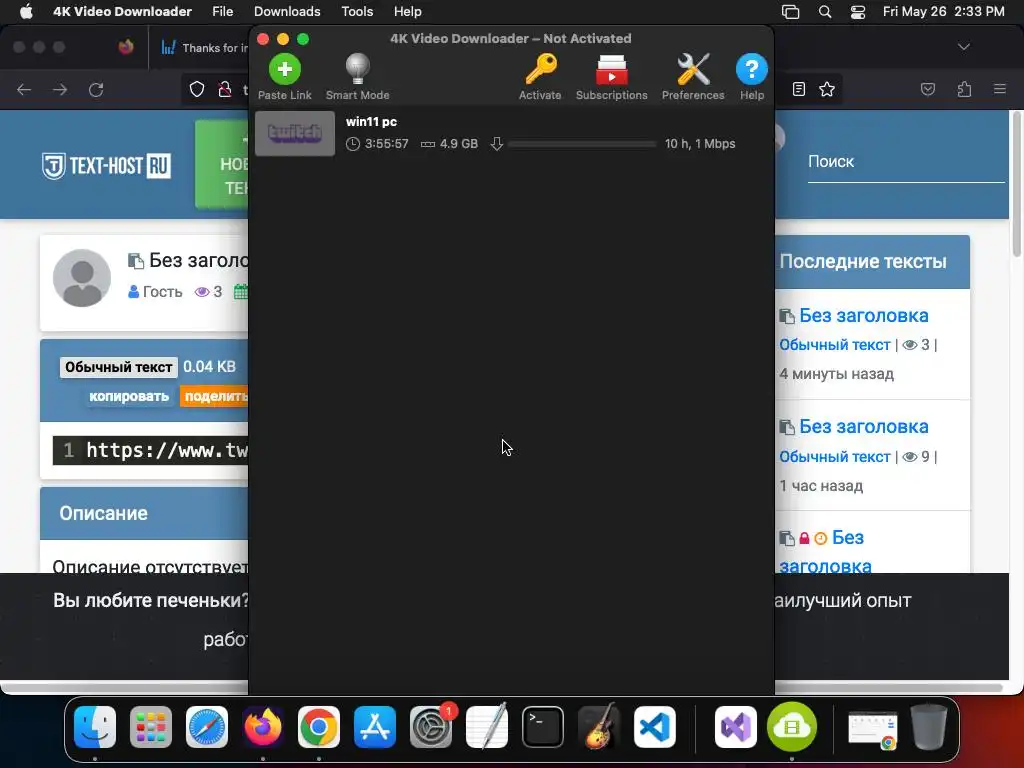Viewport: 1024px width, 768px height.
Task: Open 4K Video Downloader in the dock
Action: tap(792, 727)
